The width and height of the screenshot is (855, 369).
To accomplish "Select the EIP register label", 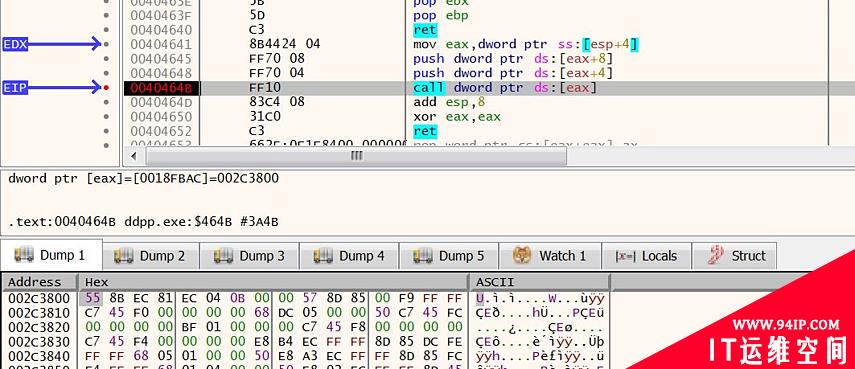I will pos(15,87).
